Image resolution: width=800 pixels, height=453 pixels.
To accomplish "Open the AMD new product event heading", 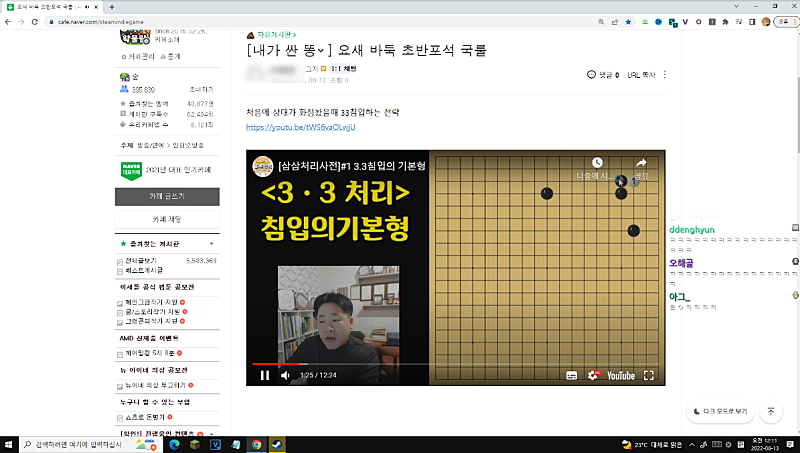I will [149, 338].
